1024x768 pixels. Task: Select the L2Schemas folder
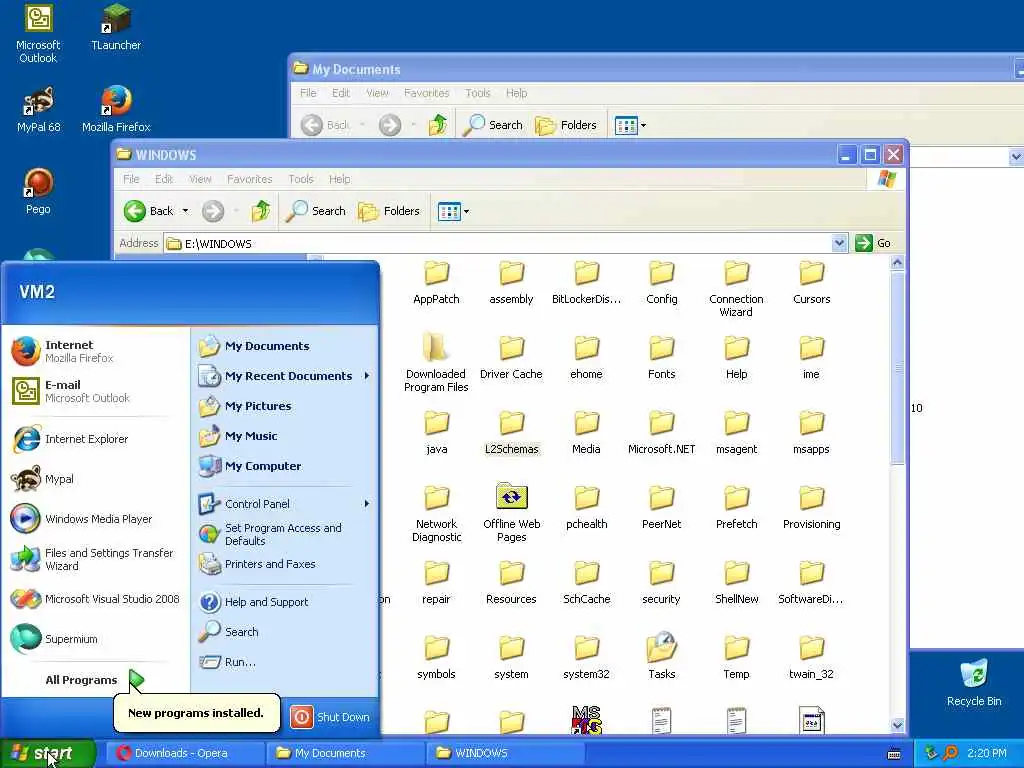tap(511, 432)
